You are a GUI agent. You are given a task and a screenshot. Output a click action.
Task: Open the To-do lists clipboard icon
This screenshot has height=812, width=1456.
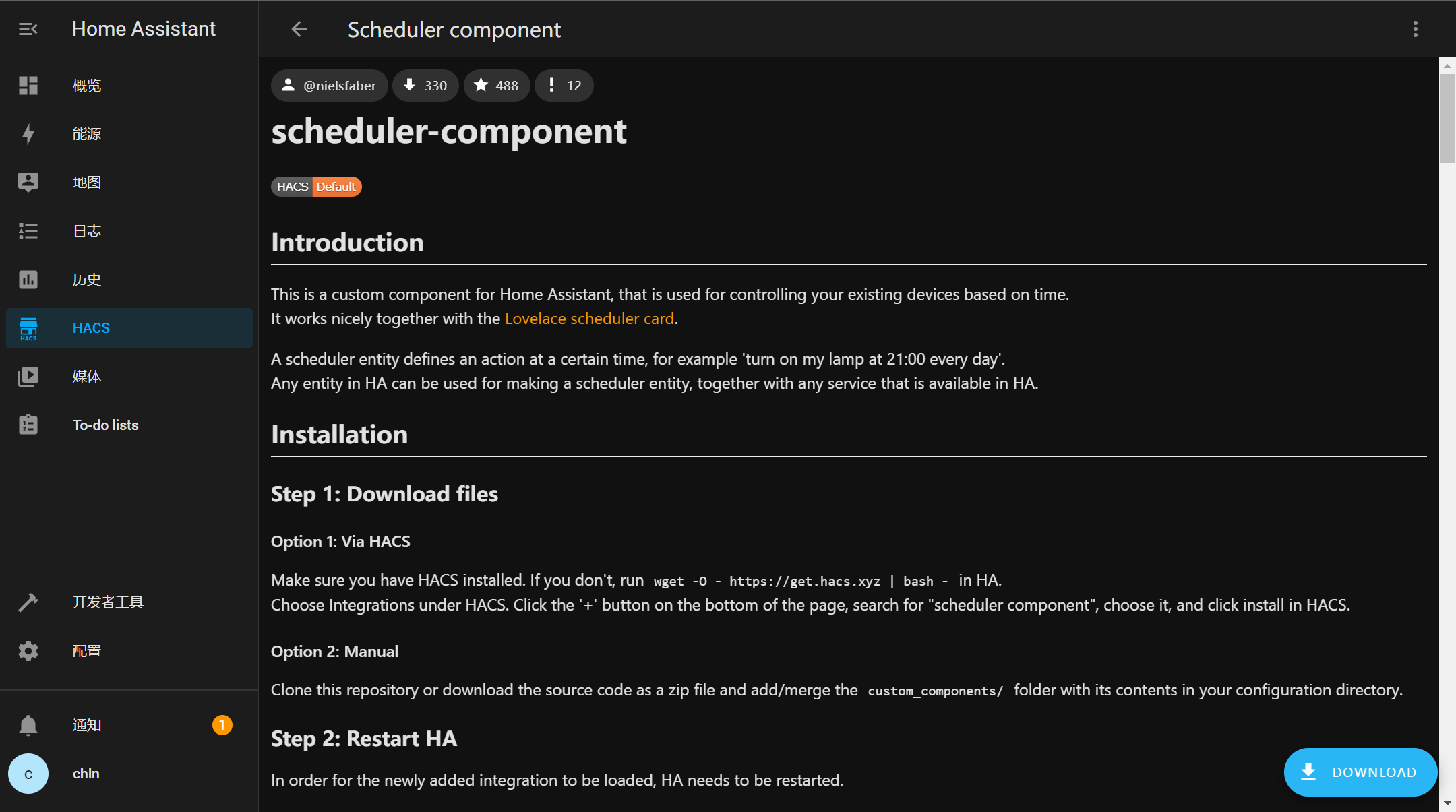(x=28, y=425)
